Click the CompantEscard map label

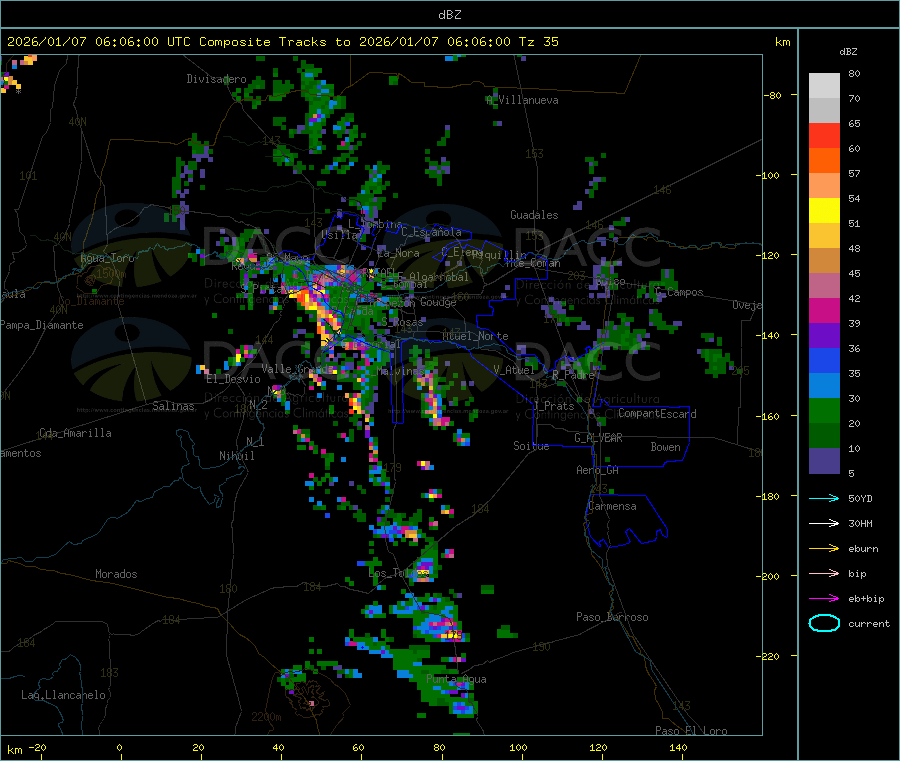tap(657, 414)
